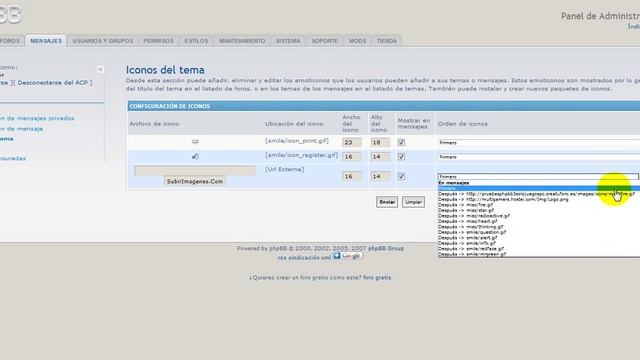The height and width of the screenshot is (360, 640).
Task: Choose Después -> misc/fire.gif option
Action: coord(466,205)
